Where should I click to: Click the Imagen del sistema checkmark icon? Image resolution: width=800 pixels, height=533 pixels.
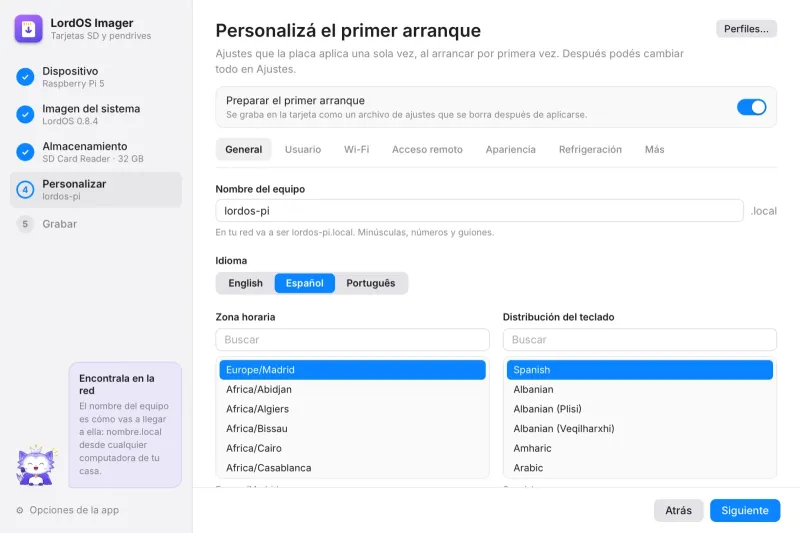pyautogui.click(x=25, y=114)
